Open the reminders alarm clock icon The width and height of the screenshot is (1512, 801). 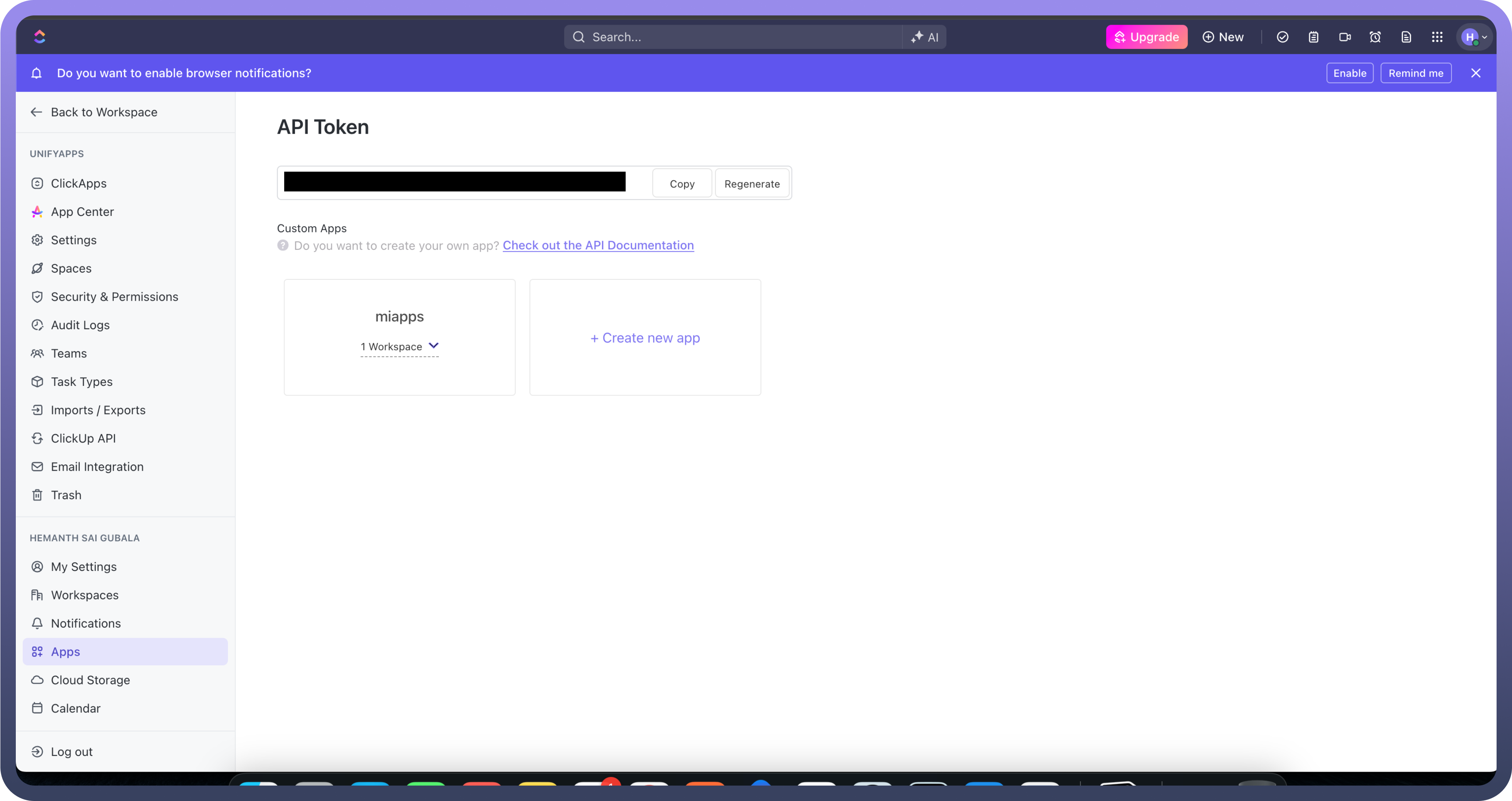point(1375,37)
